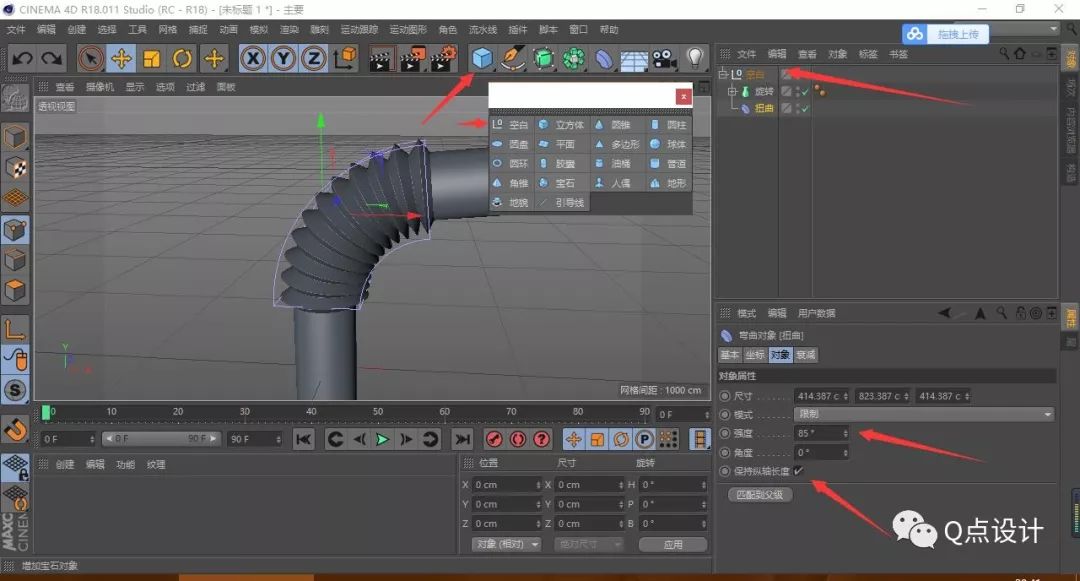
Task: Select the Move tool in the toolbar
Action: 120,59
